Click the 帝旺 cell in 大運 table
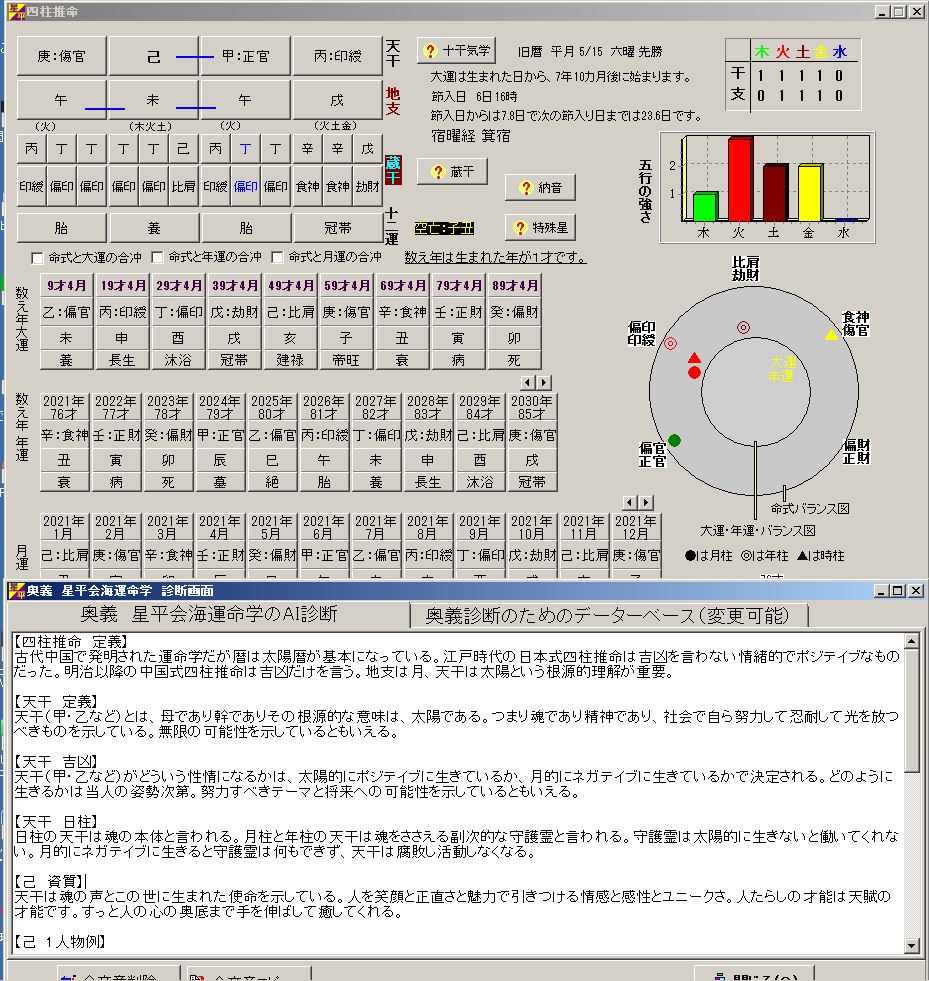This screenshot has width=929, height=981. click(347, 360)
